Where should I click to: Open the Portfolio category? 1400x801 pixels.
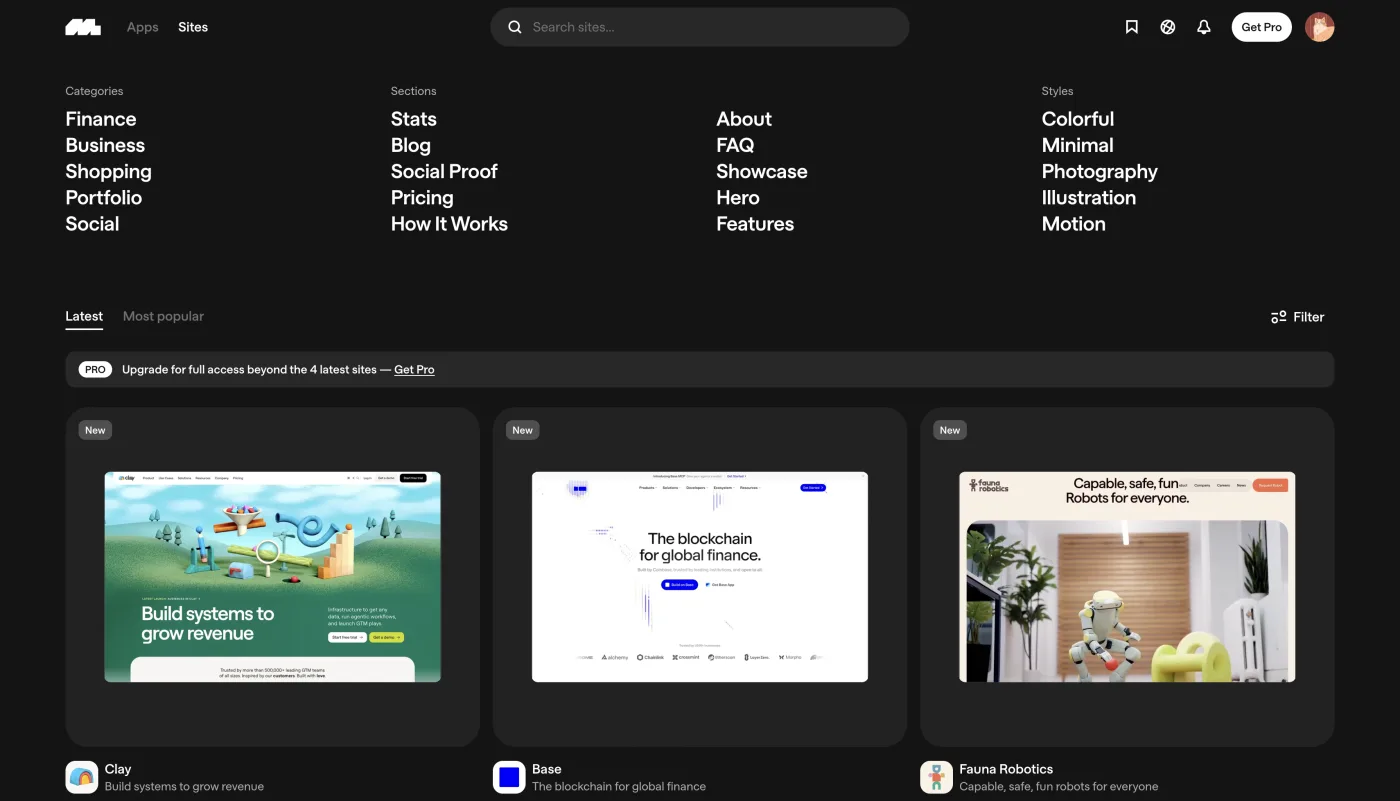pos(104,198)
